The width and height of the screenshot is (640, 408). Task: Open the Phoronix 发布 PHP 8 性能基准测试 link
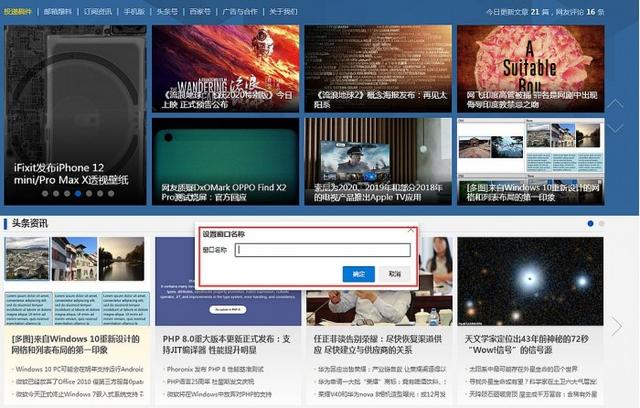coord(215,369)
